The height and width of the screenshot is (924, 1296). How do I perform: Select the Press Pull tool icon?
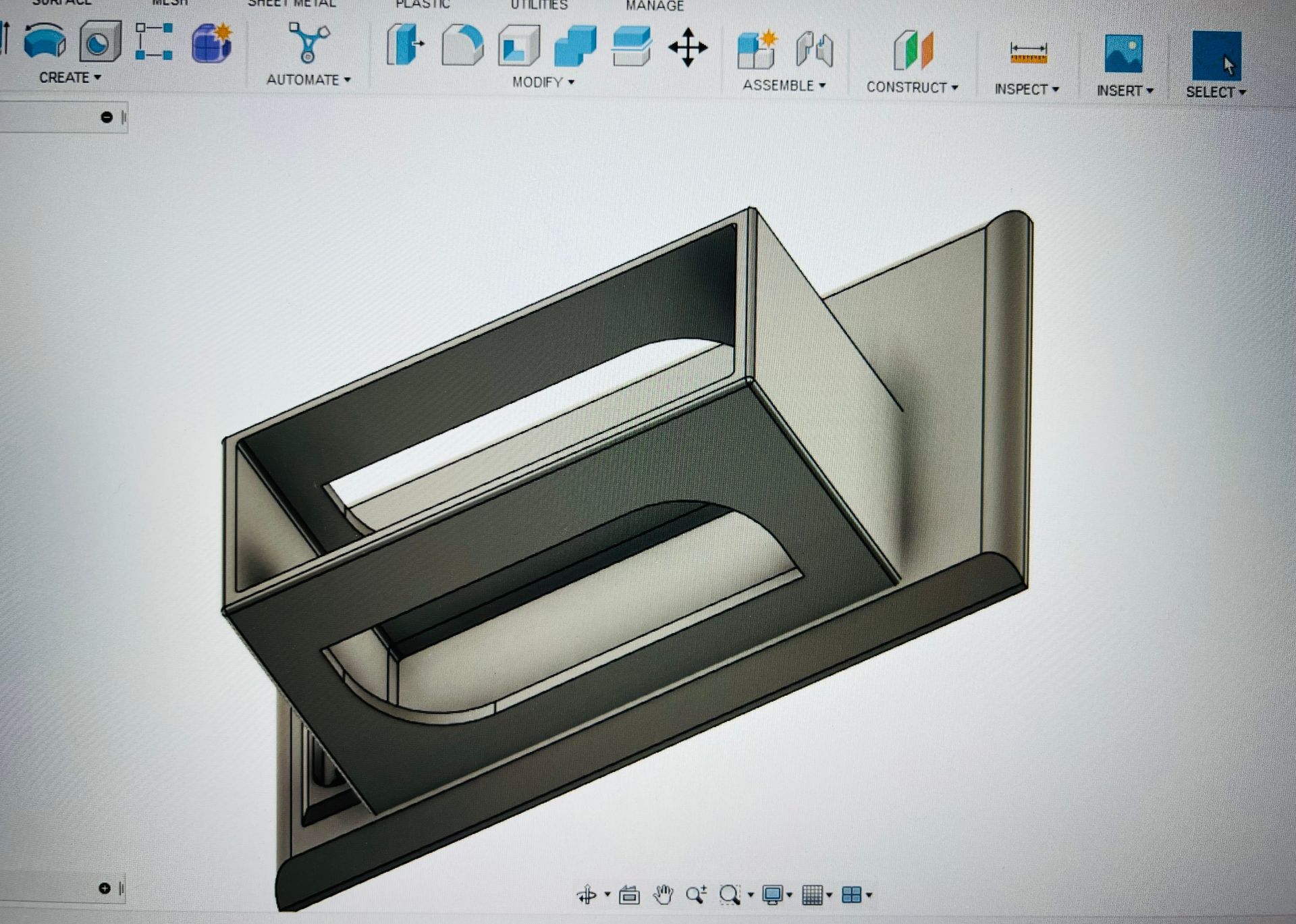point(405,46)
